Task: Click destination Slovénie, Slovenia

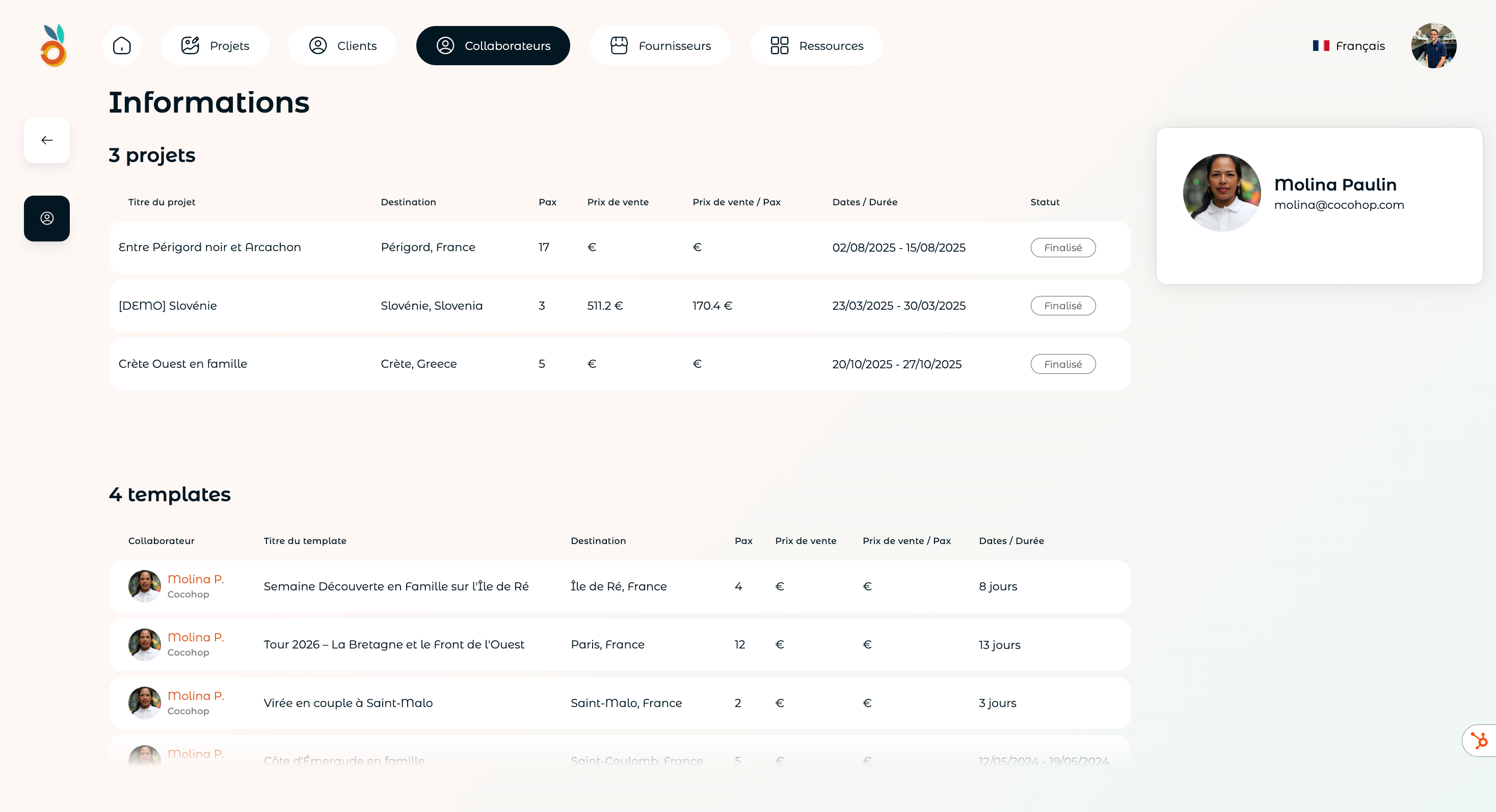Action: pos(432,306)
